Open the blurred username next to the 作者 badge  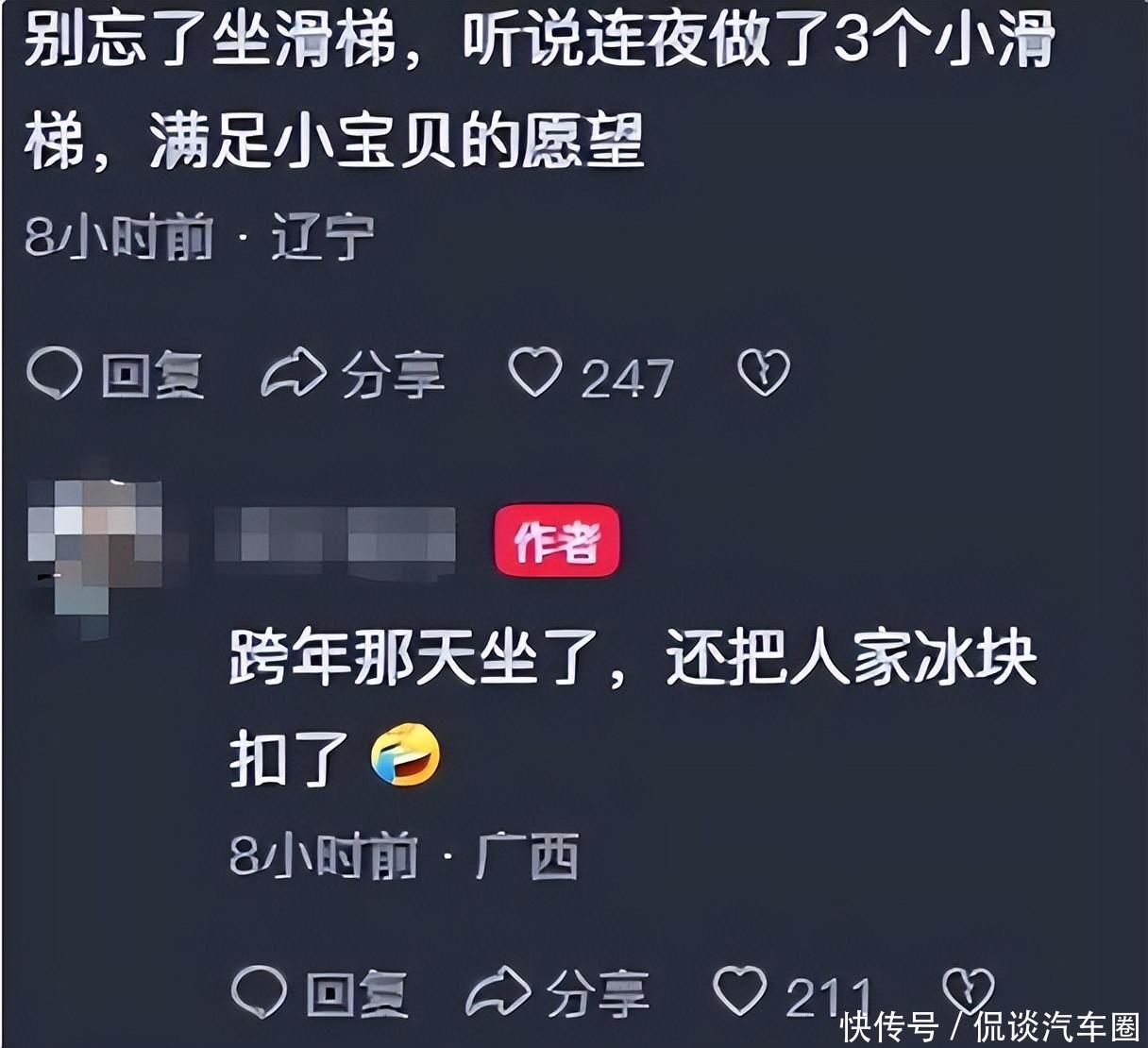336,539
